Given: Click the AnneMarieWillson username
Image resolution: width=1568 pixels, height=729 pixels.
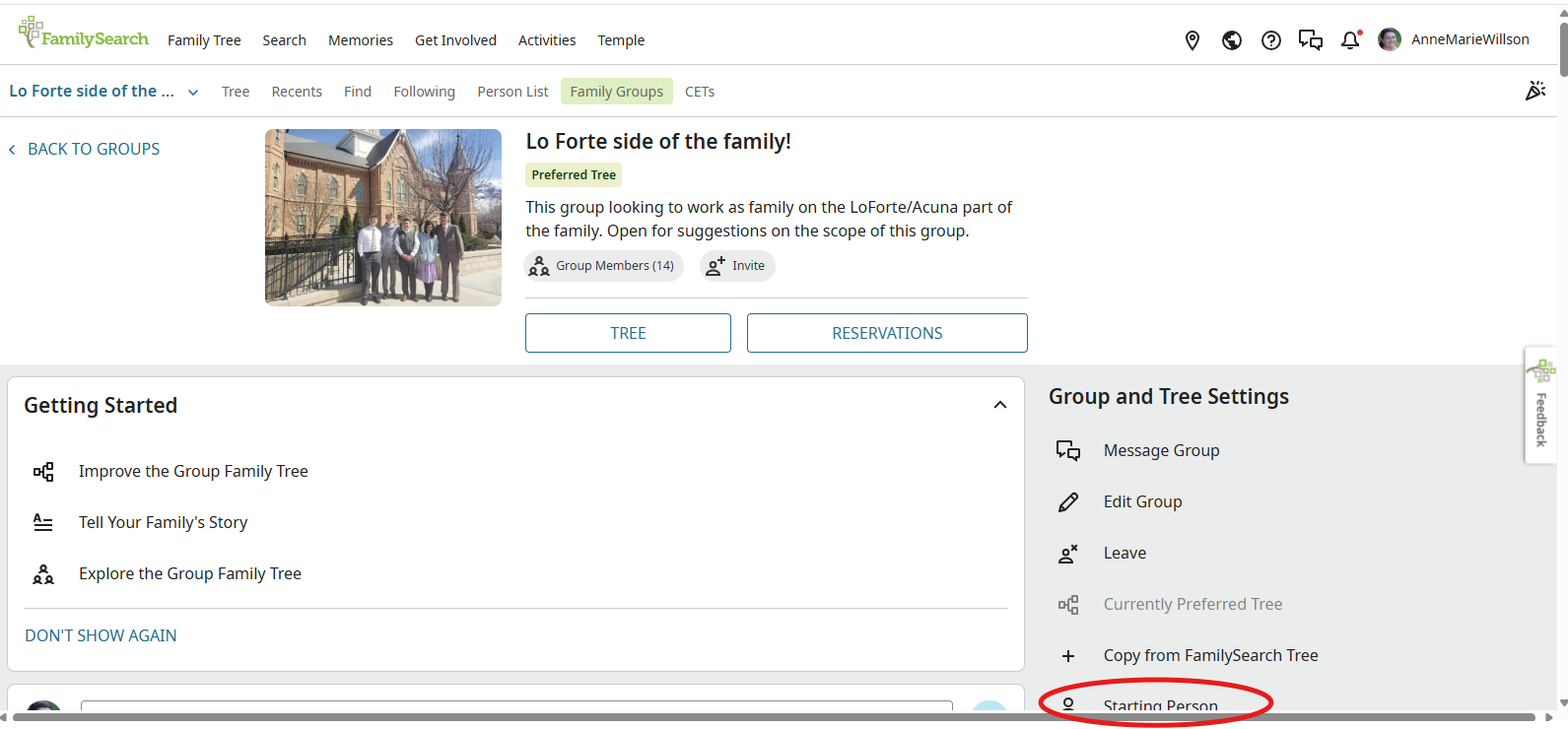Looking at the screenshot, I should [x=1470, y=40].
